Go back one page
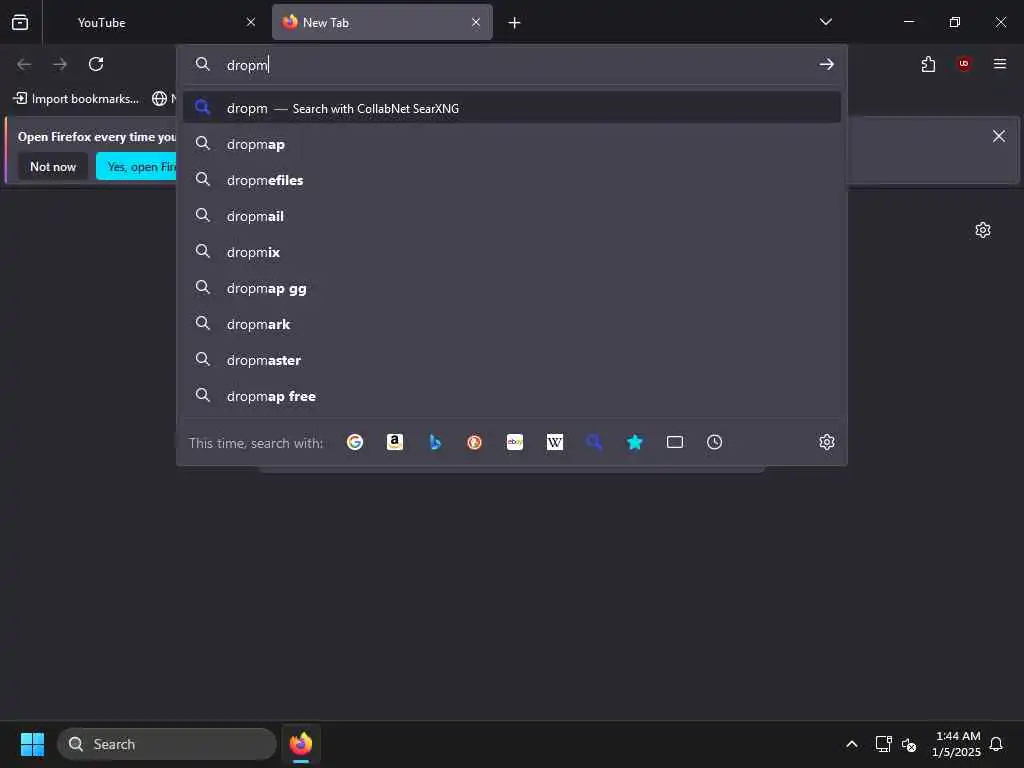The image size is (1024, 768). coord(24,64)
